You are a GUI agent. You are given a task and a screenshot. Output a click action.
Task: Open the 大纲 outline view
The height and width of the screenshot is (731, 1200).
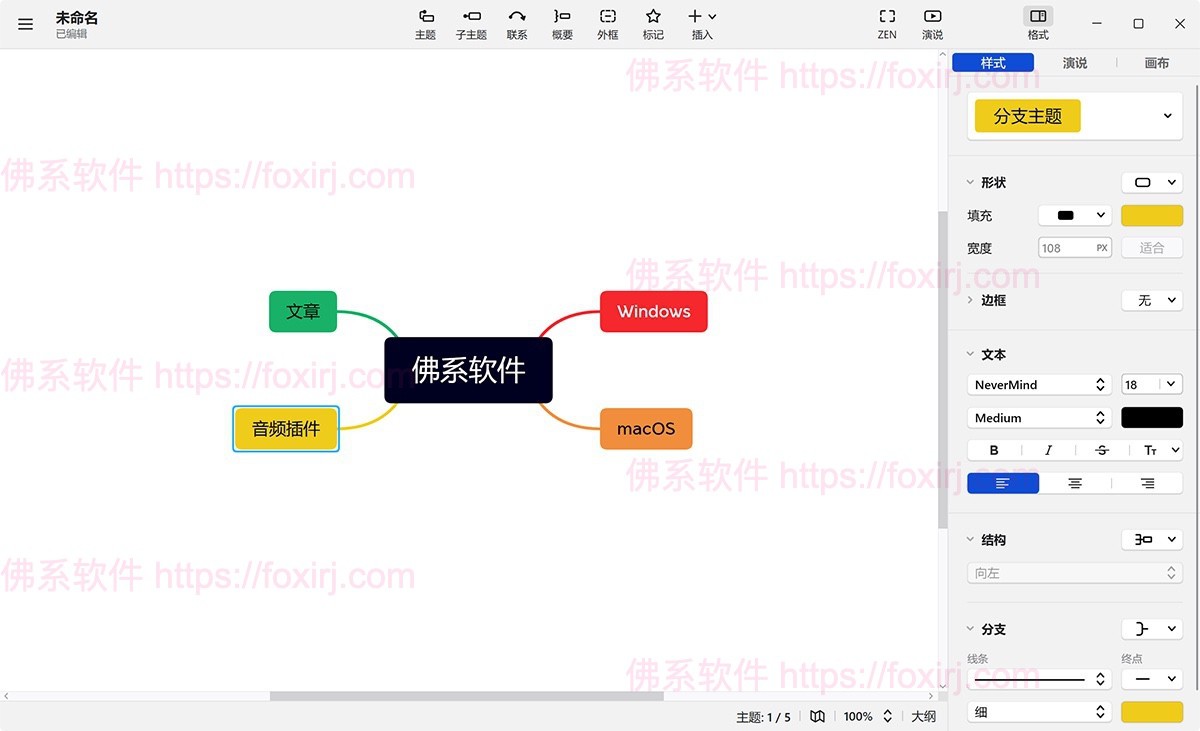pos(923,716)
